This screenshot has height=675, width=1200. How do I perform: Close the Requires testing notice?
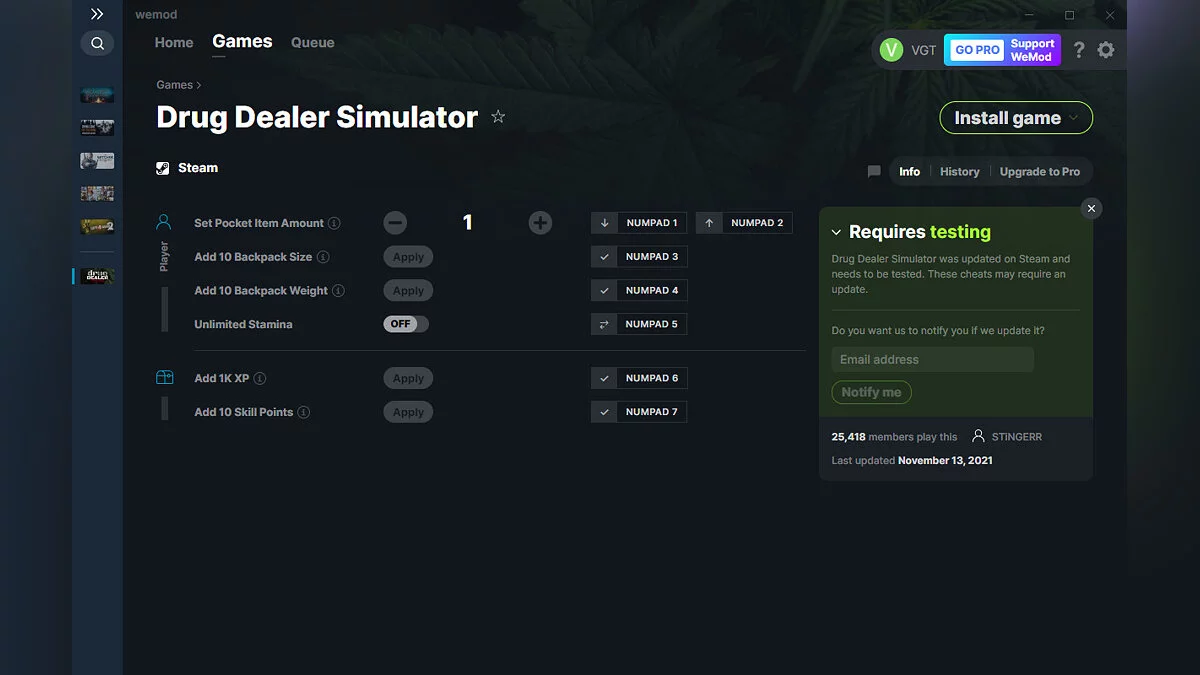(1092, 208)
